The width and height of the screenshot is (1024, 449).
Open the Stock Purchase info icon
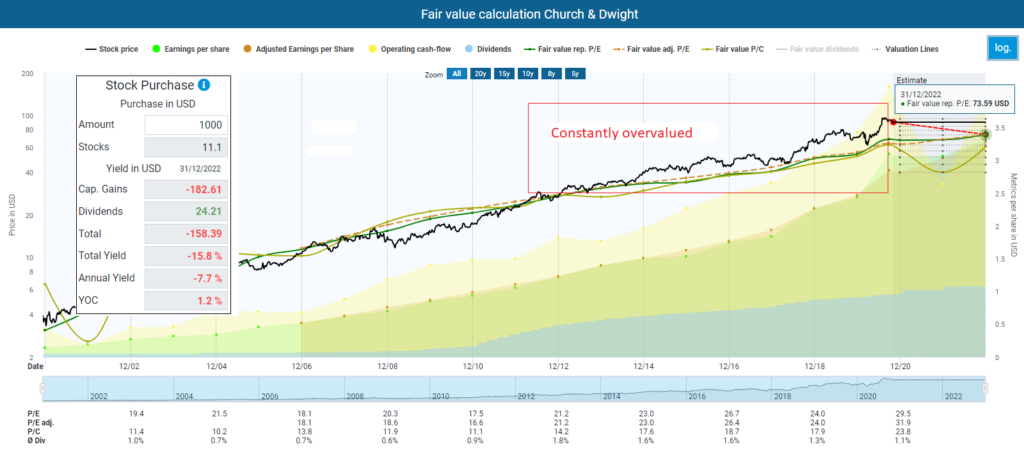204,85
